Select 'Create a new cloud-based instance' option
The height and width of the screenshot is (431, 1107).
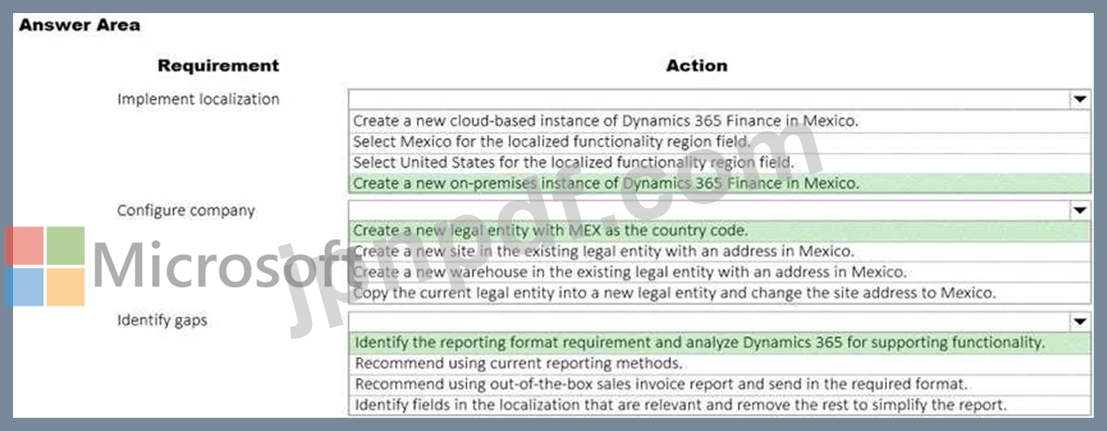point(720,121)
